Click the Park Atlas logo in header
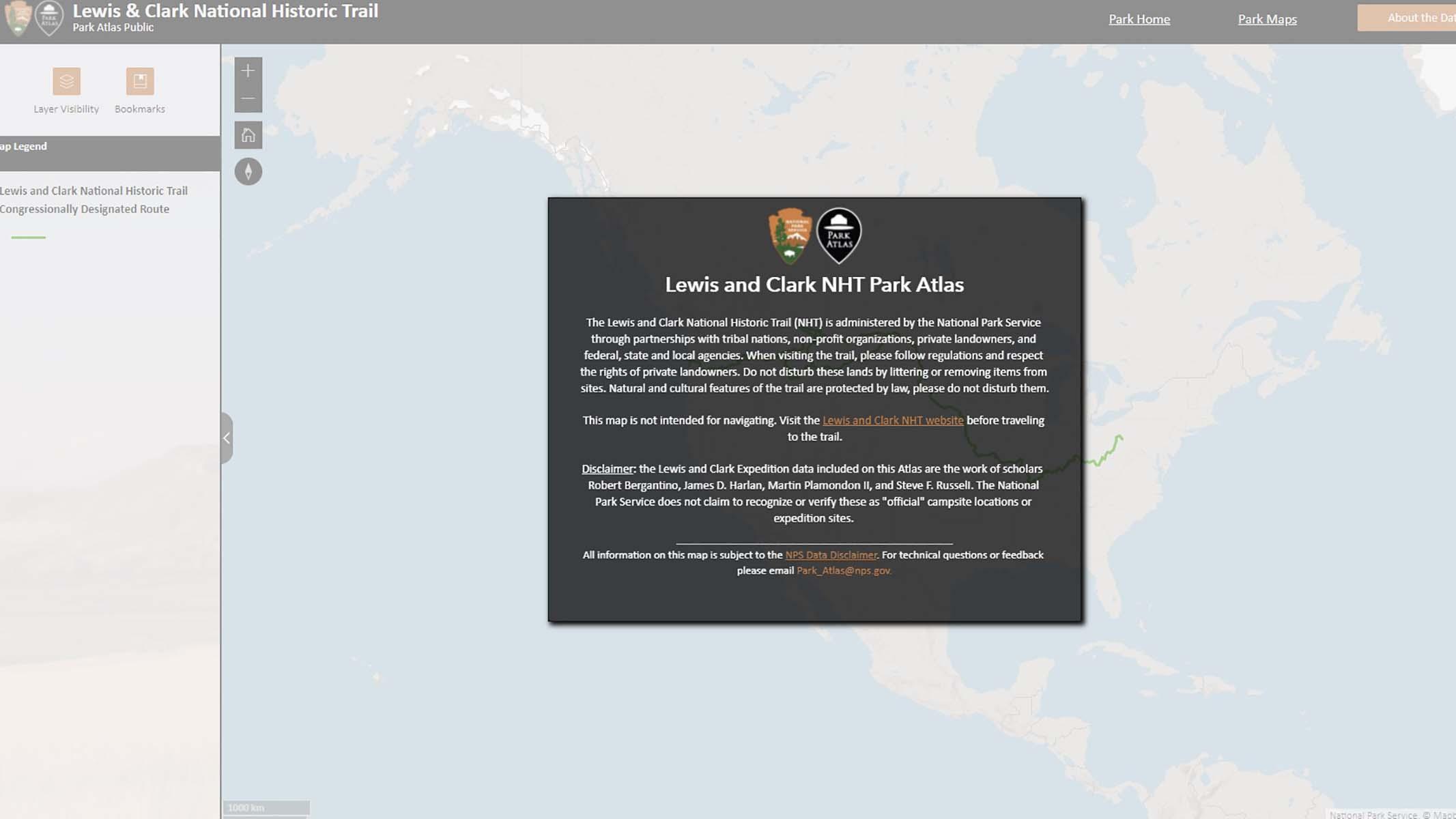The height and width of the screenshot is (819, 1456). 49,18
